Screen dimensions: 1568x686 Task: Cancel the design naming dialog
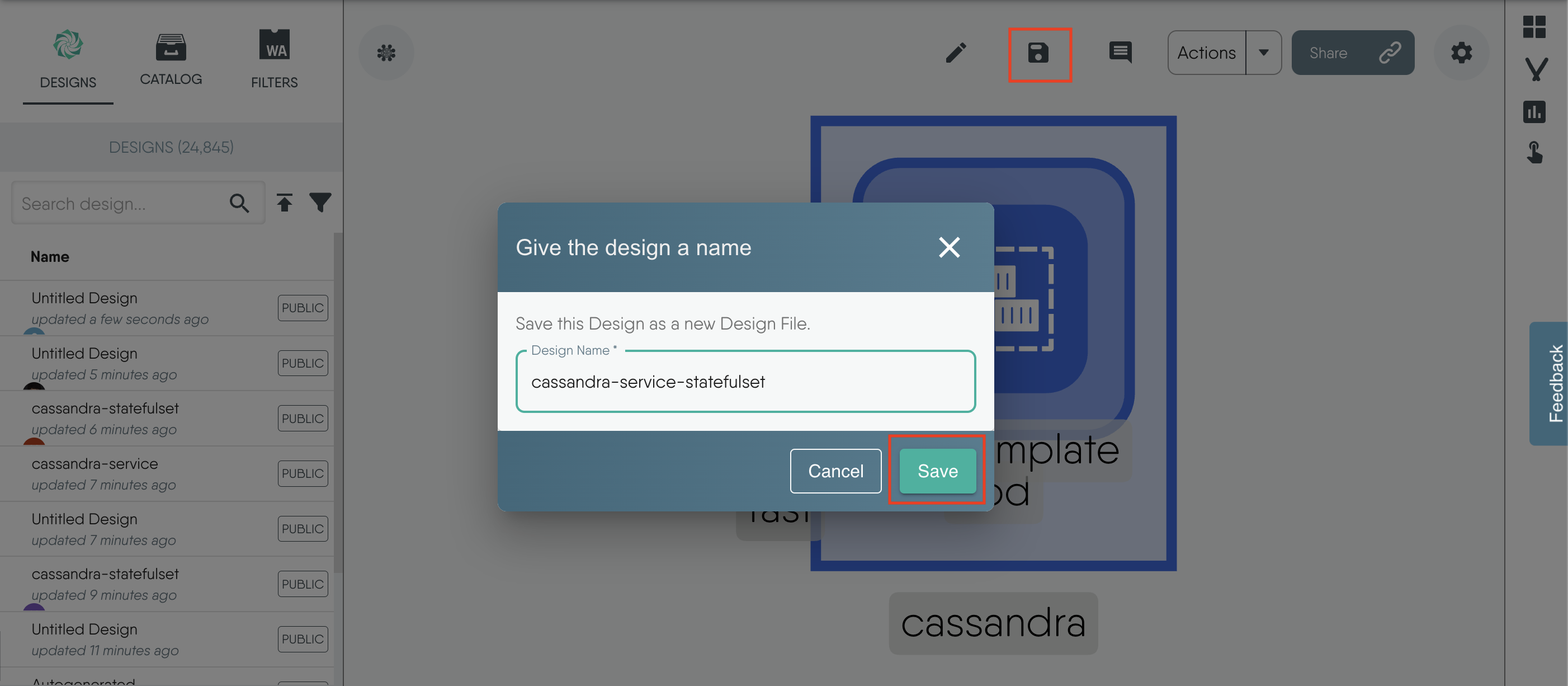[x=835, y=471]
